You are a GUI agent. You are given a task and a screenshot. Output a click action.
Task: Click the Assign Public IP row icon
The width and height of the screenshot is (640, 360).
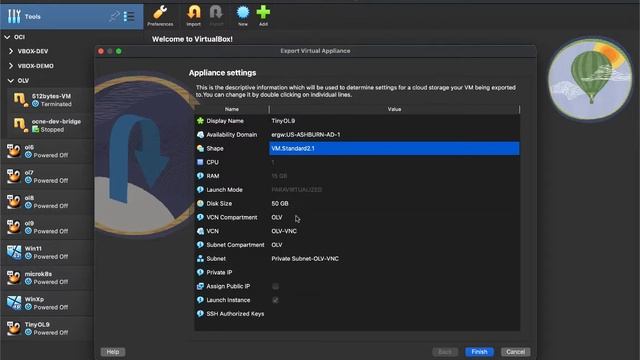(x=200, y=286)
